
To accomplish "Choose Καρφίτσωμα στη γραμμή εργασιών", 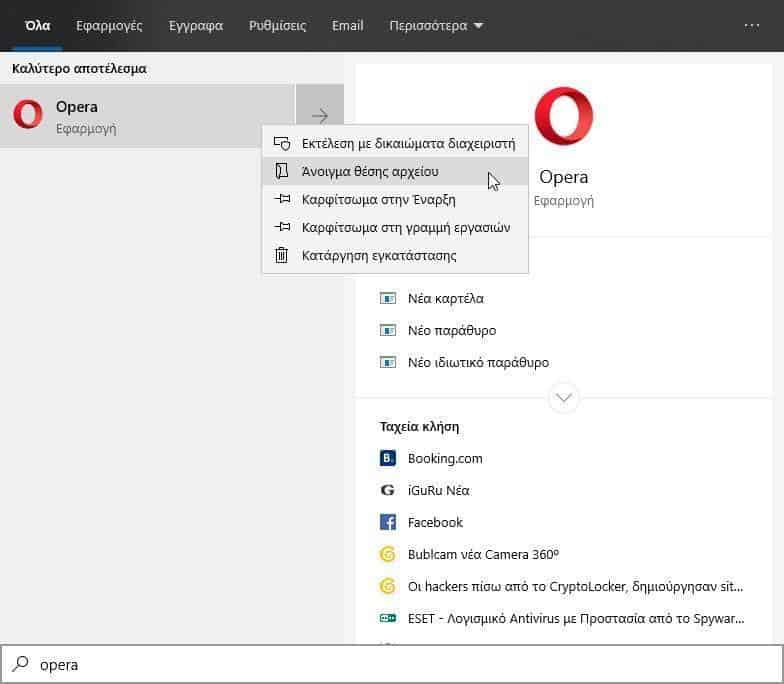I will click(x=395, y=228).
